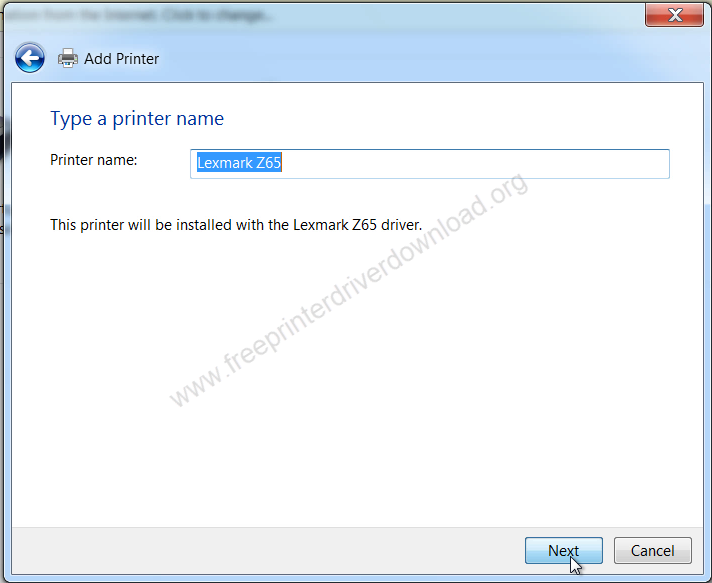Click the printer icon beside Add Printer

point(68,58)
